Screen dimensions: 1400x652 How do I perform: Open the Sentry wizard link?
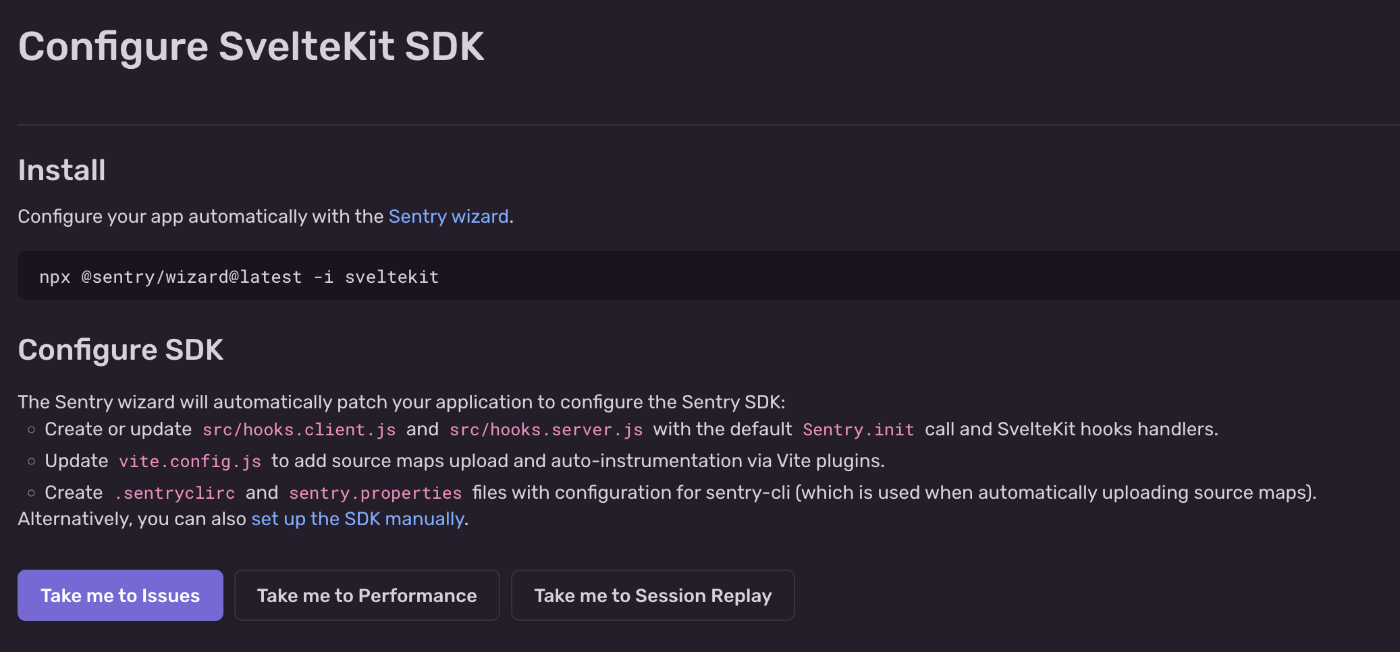449,216
